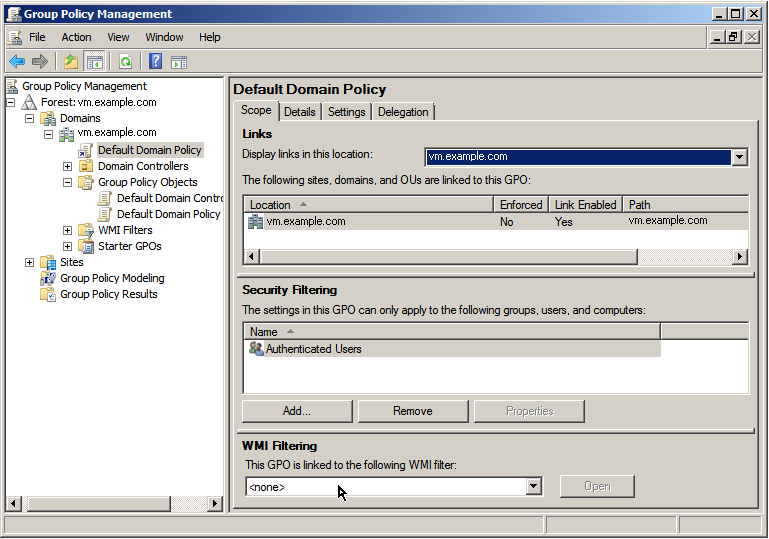Screen dimensions: 769x539
Task: Click the Group Policy Objects folder icon
Action: pyautogui.click(x=86, y=182)
